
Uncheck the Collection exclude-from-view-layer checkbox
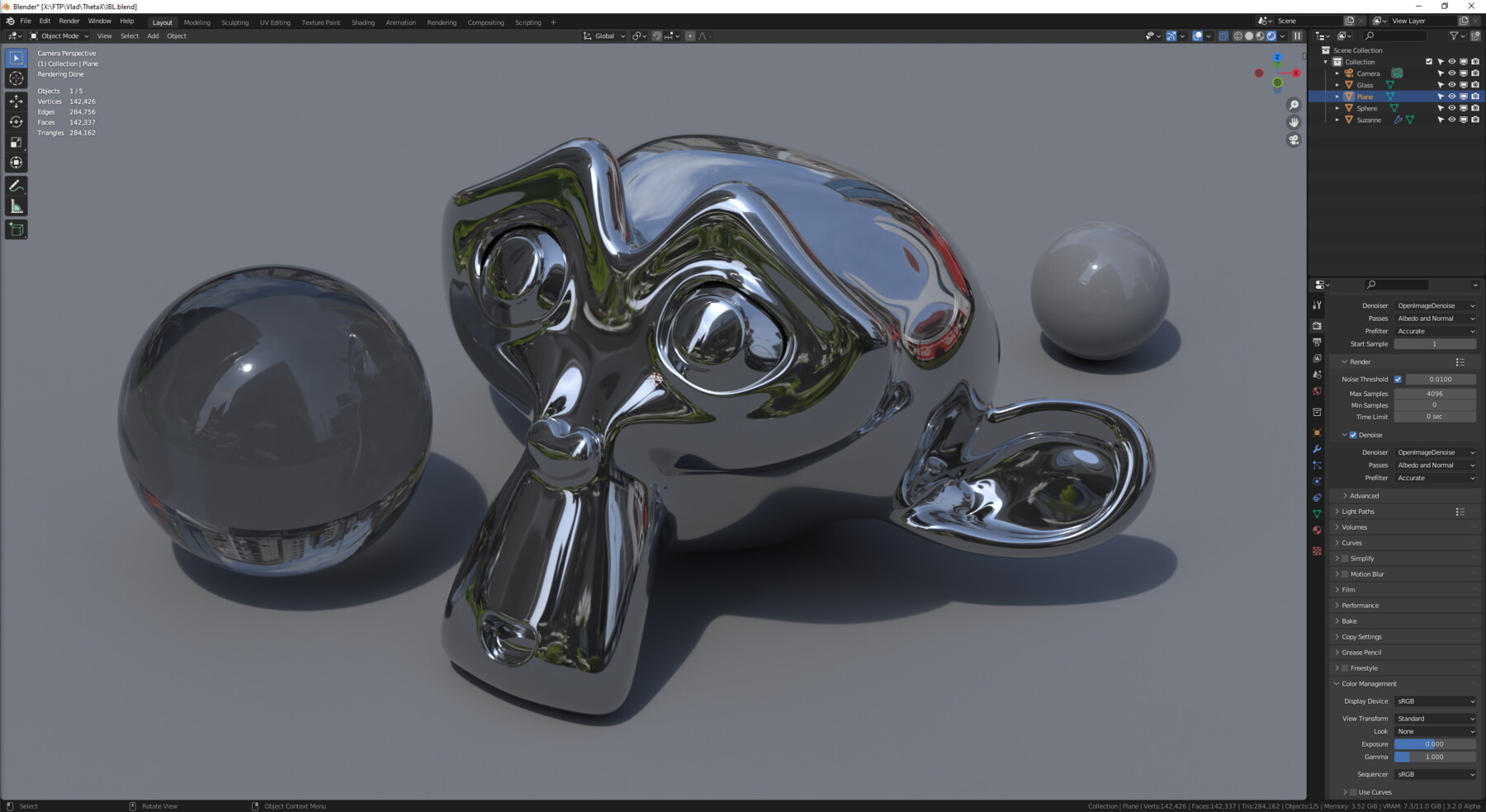pos(1429,62)
